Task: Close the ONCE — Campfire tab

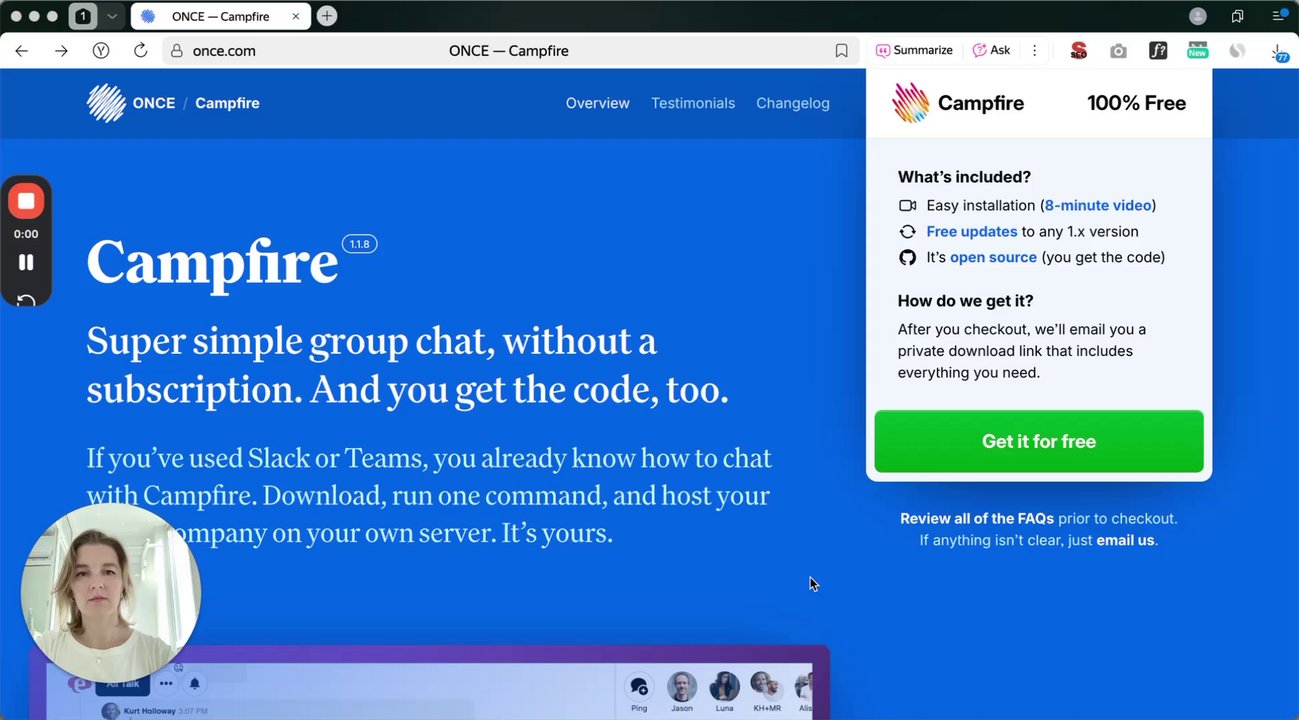Action: (x=296, y=16)
